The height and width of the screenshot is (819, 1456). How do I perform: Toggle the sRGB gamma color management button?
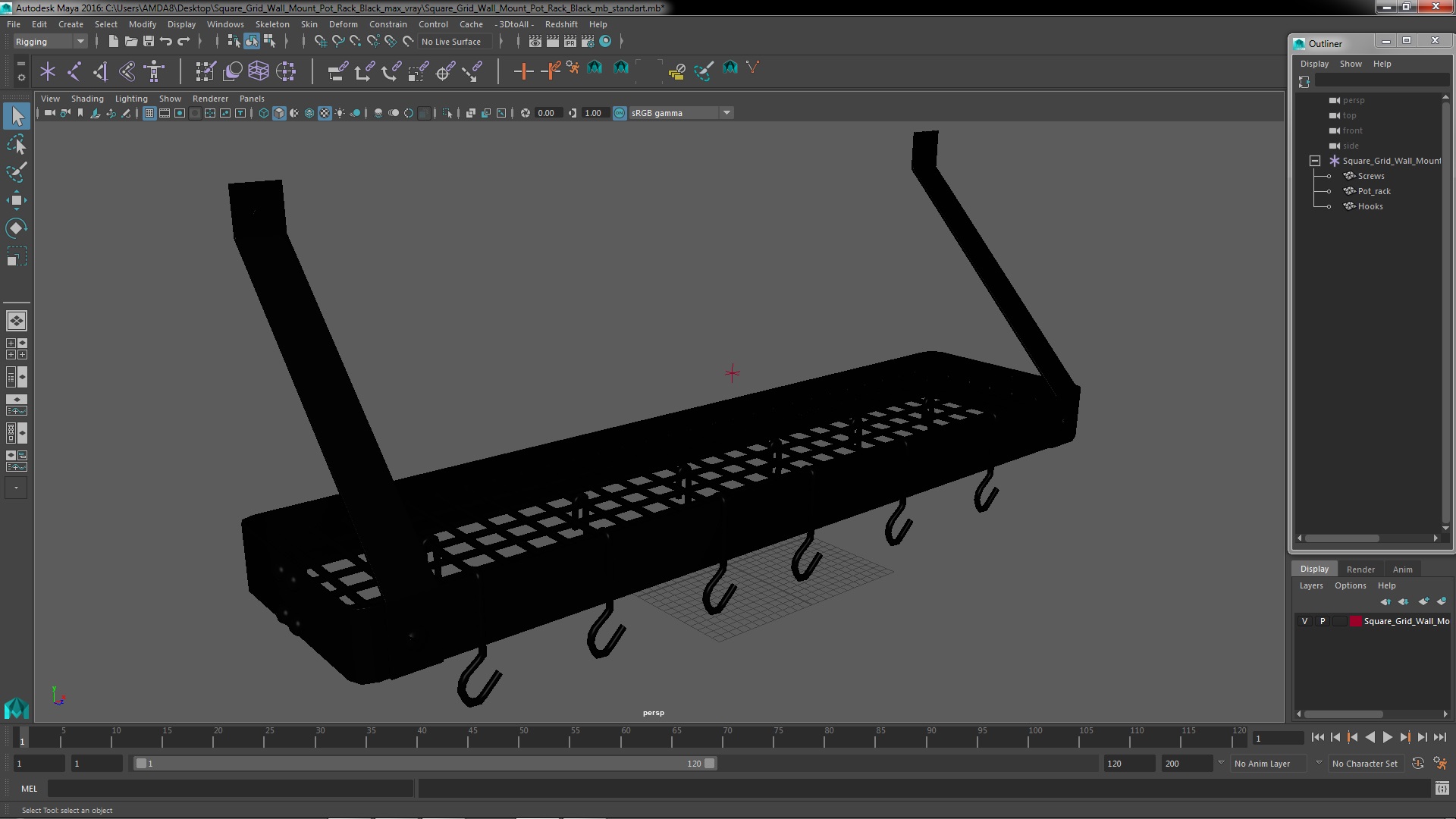[x=620, y=113]
